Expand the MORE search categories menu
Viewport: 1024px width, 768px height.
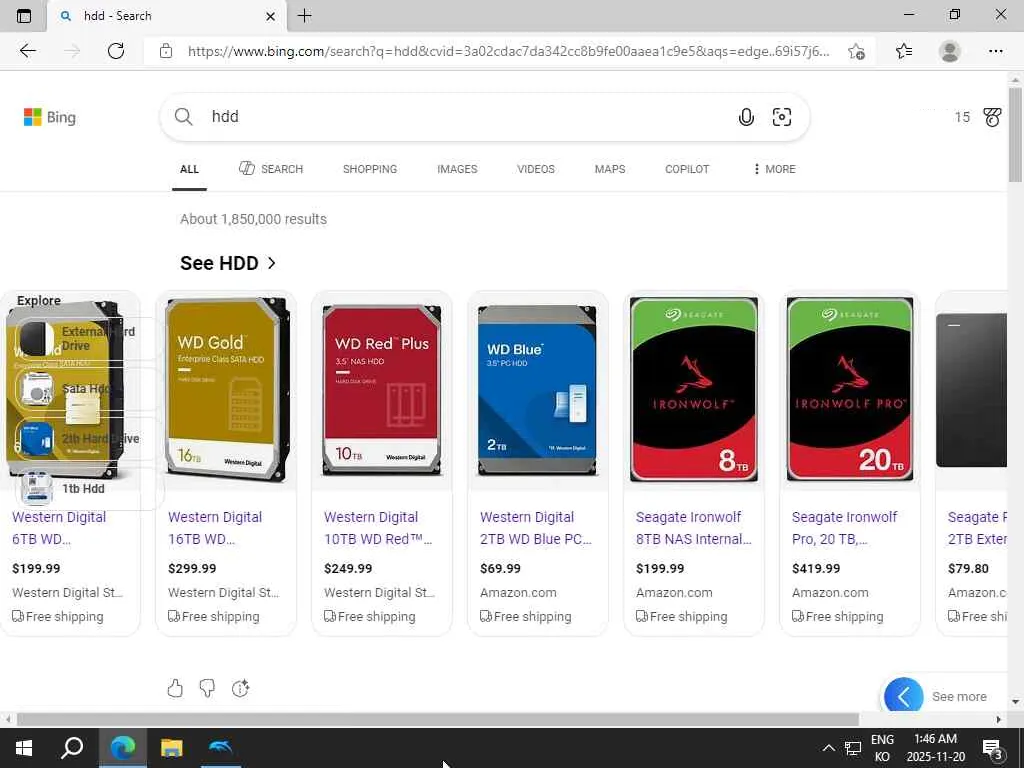[774, 169]
